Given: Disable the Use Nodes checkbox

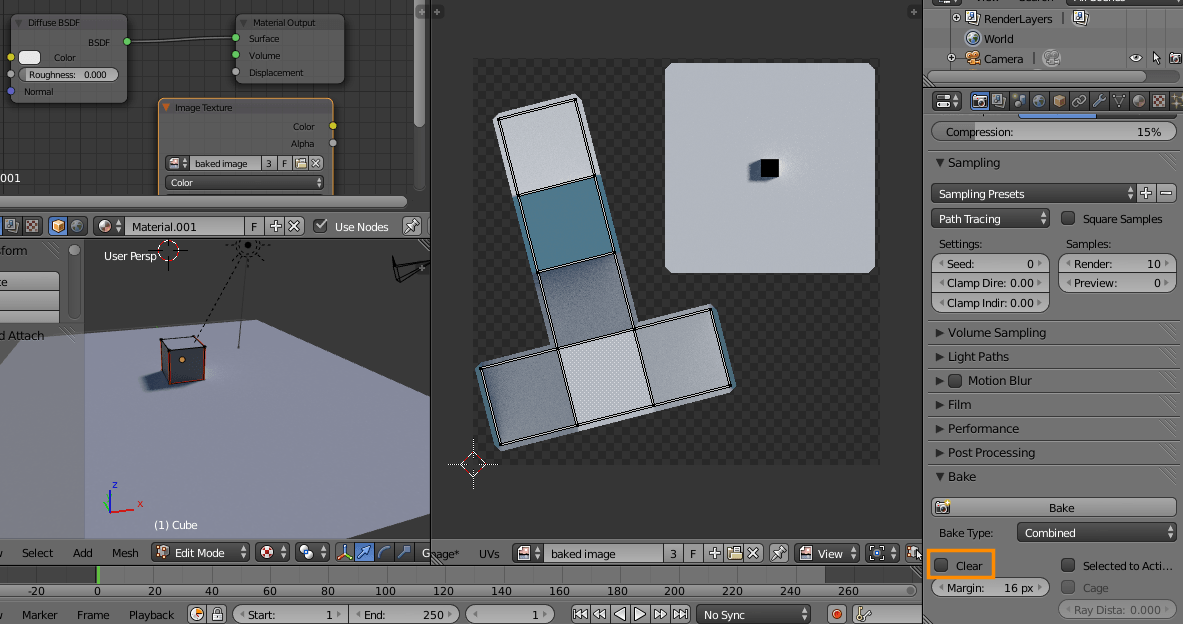Looking at the screenshot, I should click(x=320, y=226).
